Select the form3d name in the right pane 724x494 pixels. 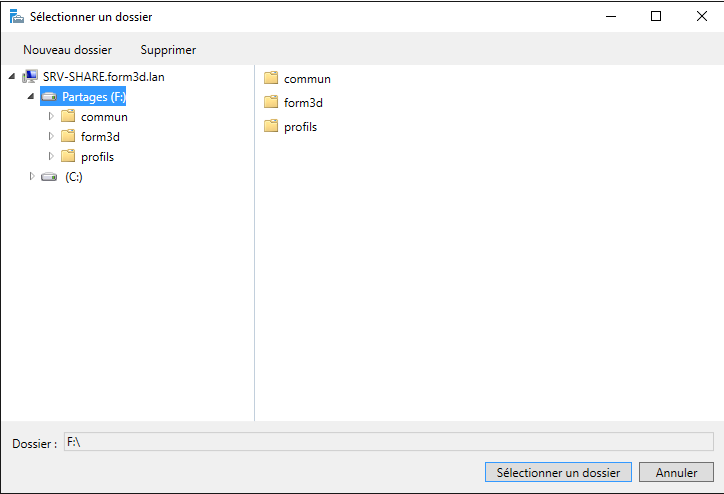click(x=303, y=102)
